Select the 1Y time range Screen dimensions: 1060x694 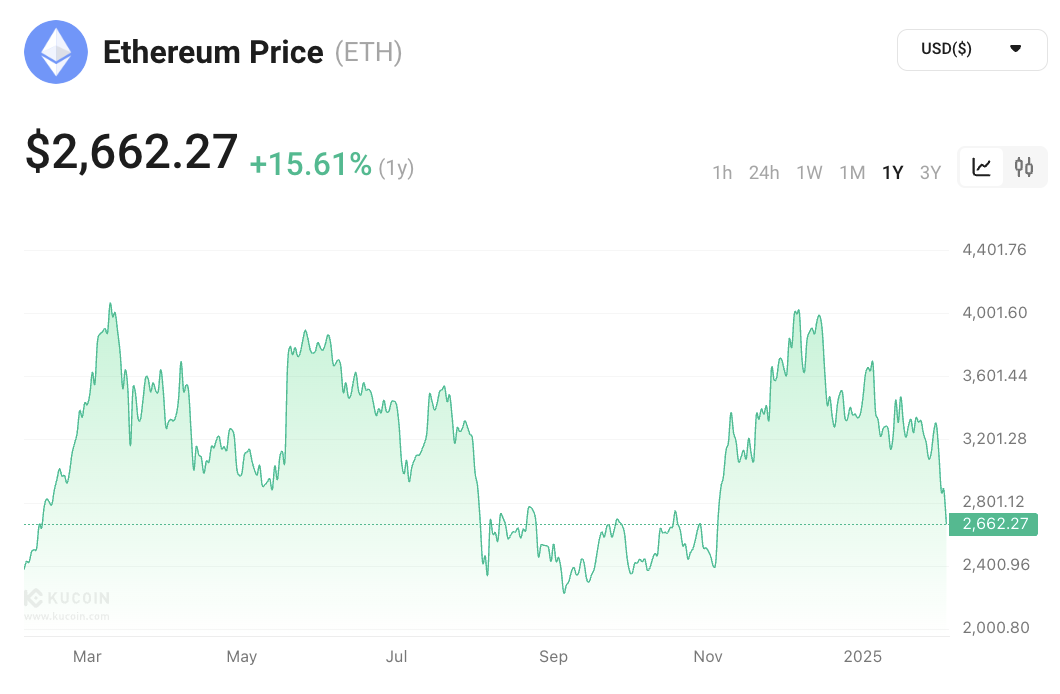tap(892, 172)
